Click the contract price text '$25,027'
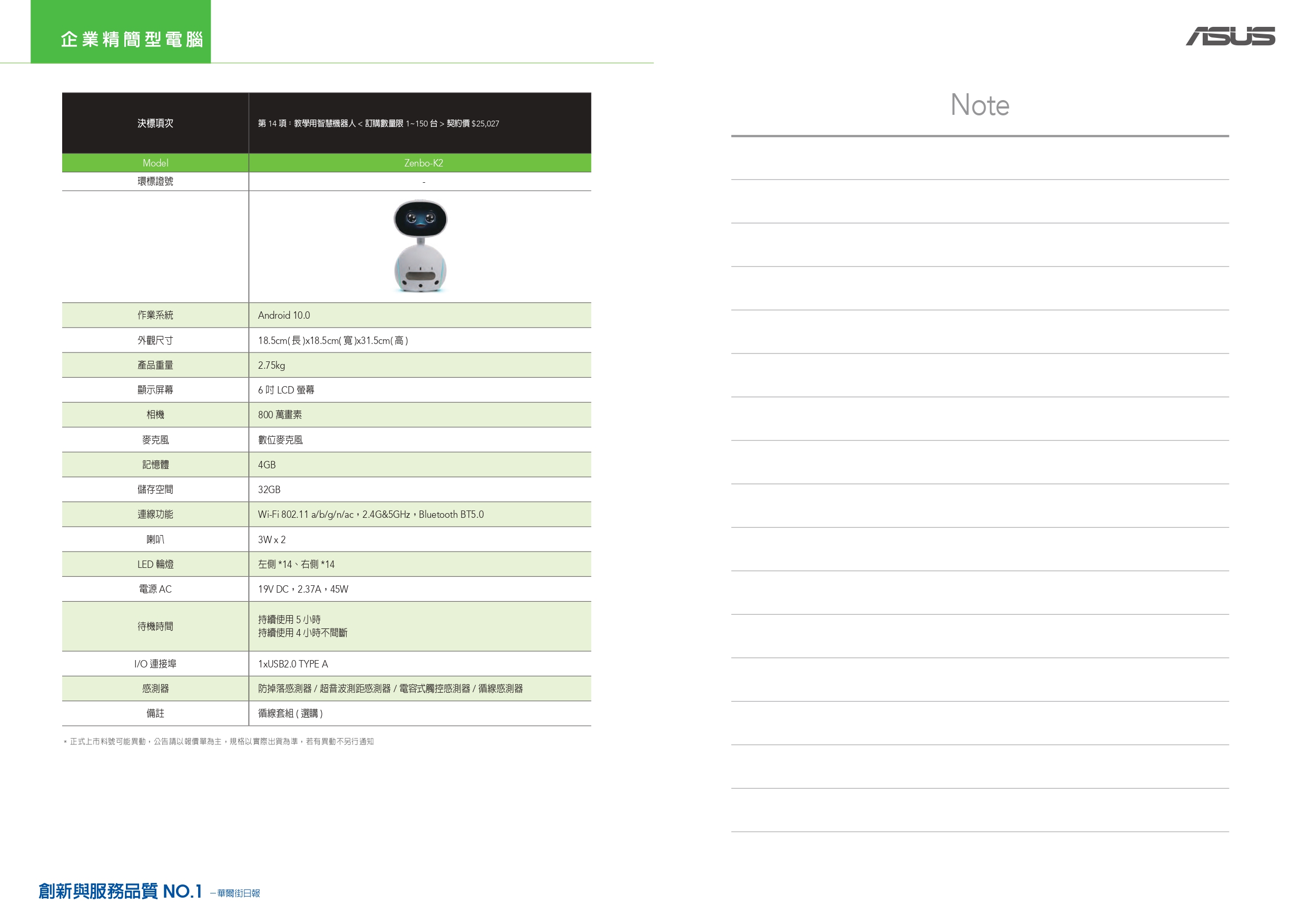Viewport: 1307px width, 924px height. click(485, 124)
